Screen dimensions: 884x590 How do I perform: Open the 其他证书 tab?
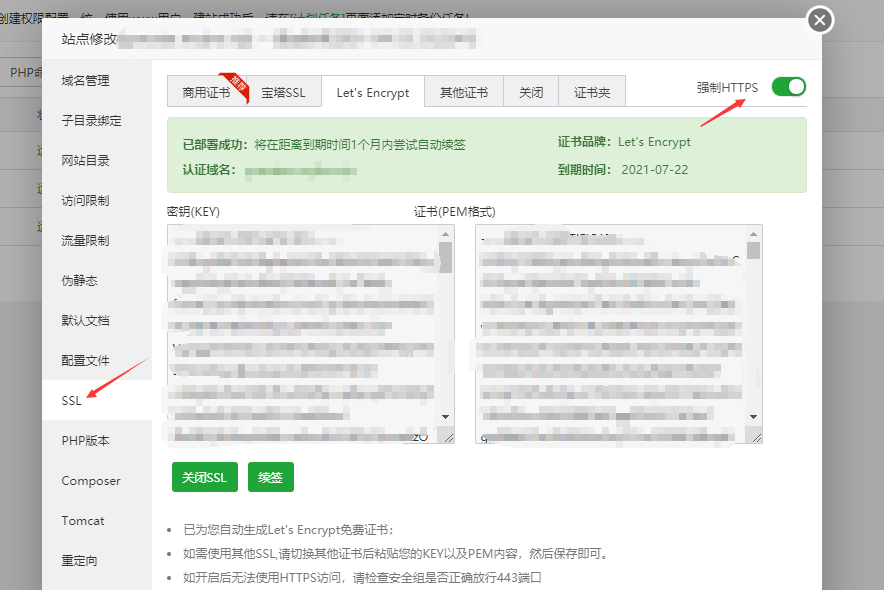click(463, 92)
